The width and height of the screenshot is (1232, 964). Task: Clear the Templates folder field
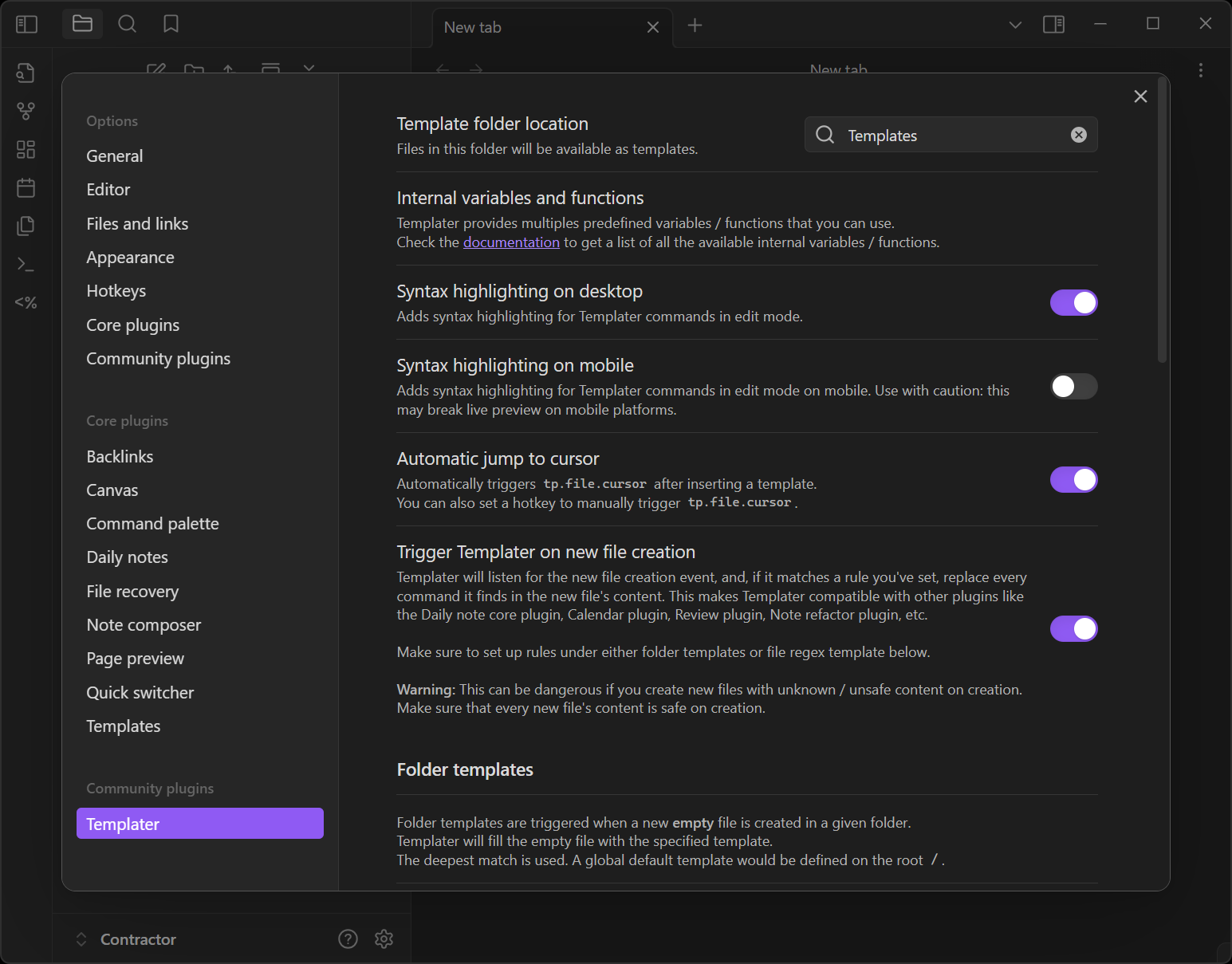click(x=1078, y=135)
